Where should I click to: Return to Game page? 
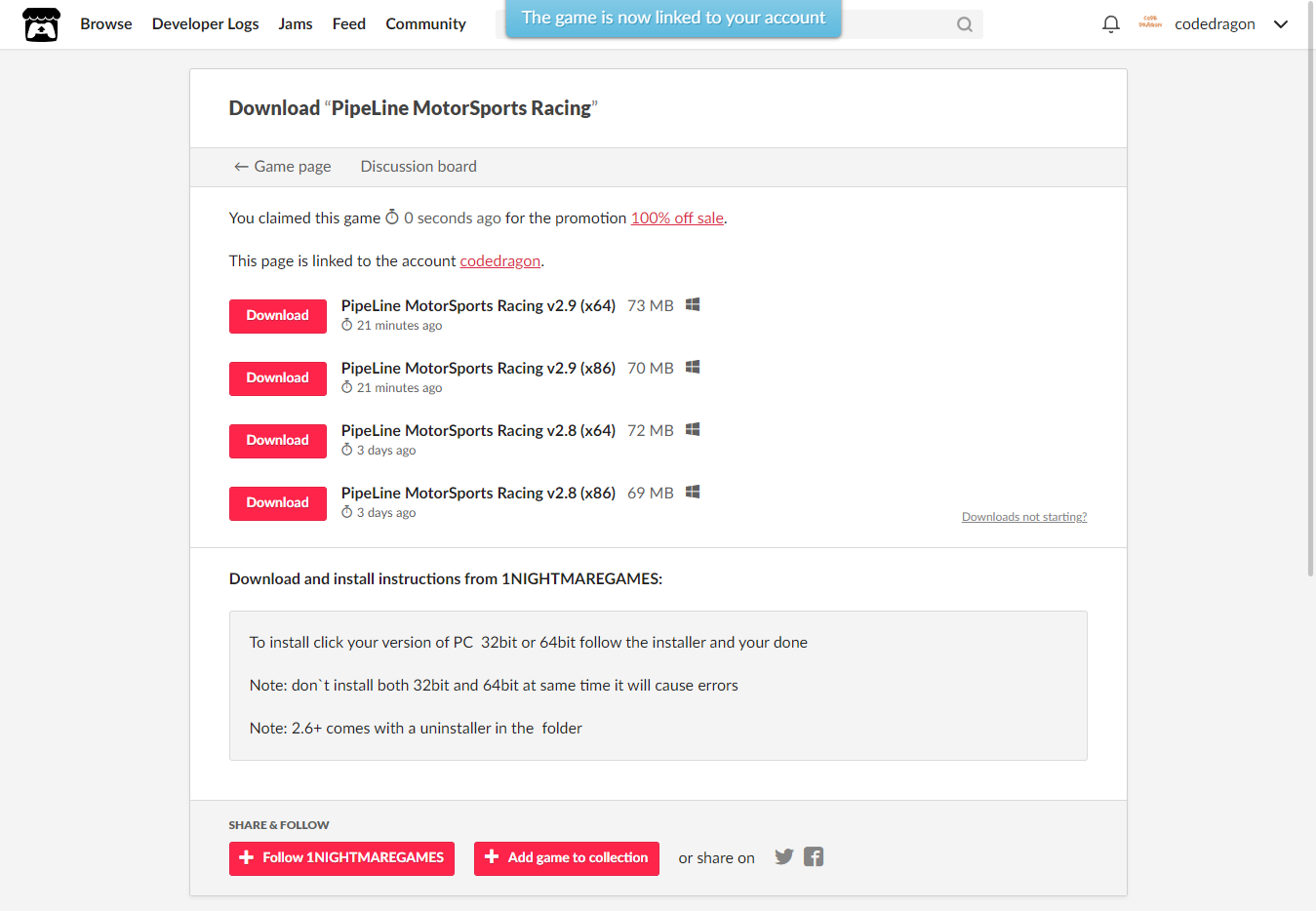[x=282, y=166]
